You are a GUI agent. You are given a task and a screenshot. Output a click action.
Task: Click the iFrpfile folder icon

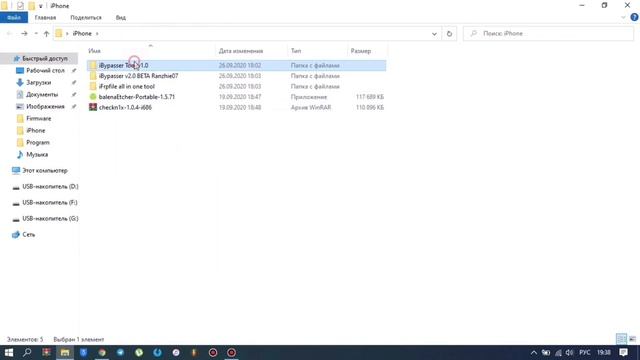click(x=93, y=87)
